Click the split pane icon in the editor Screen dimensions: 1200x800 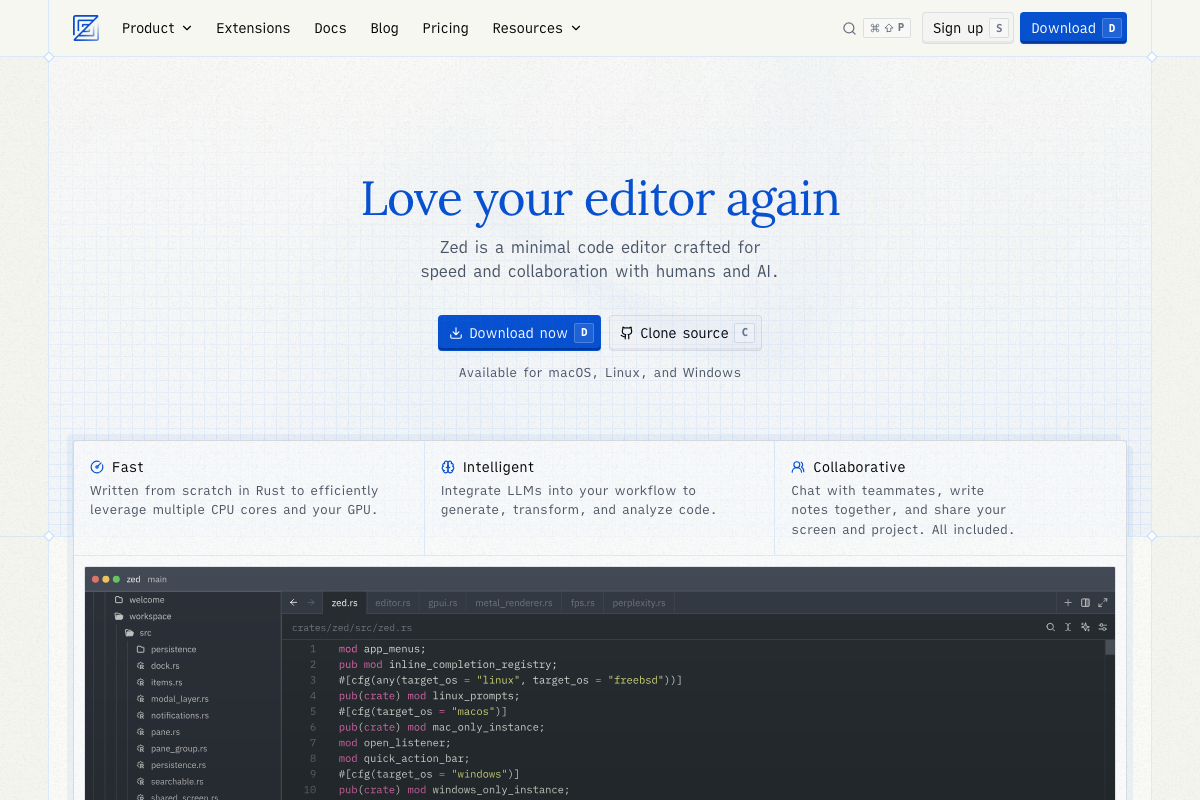pyautogui.click(x=1085, y=603)
